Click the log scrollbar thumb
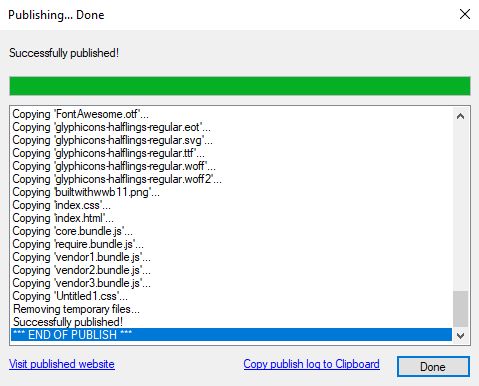This screenshot has width=479, height=386. coord(461,309)
